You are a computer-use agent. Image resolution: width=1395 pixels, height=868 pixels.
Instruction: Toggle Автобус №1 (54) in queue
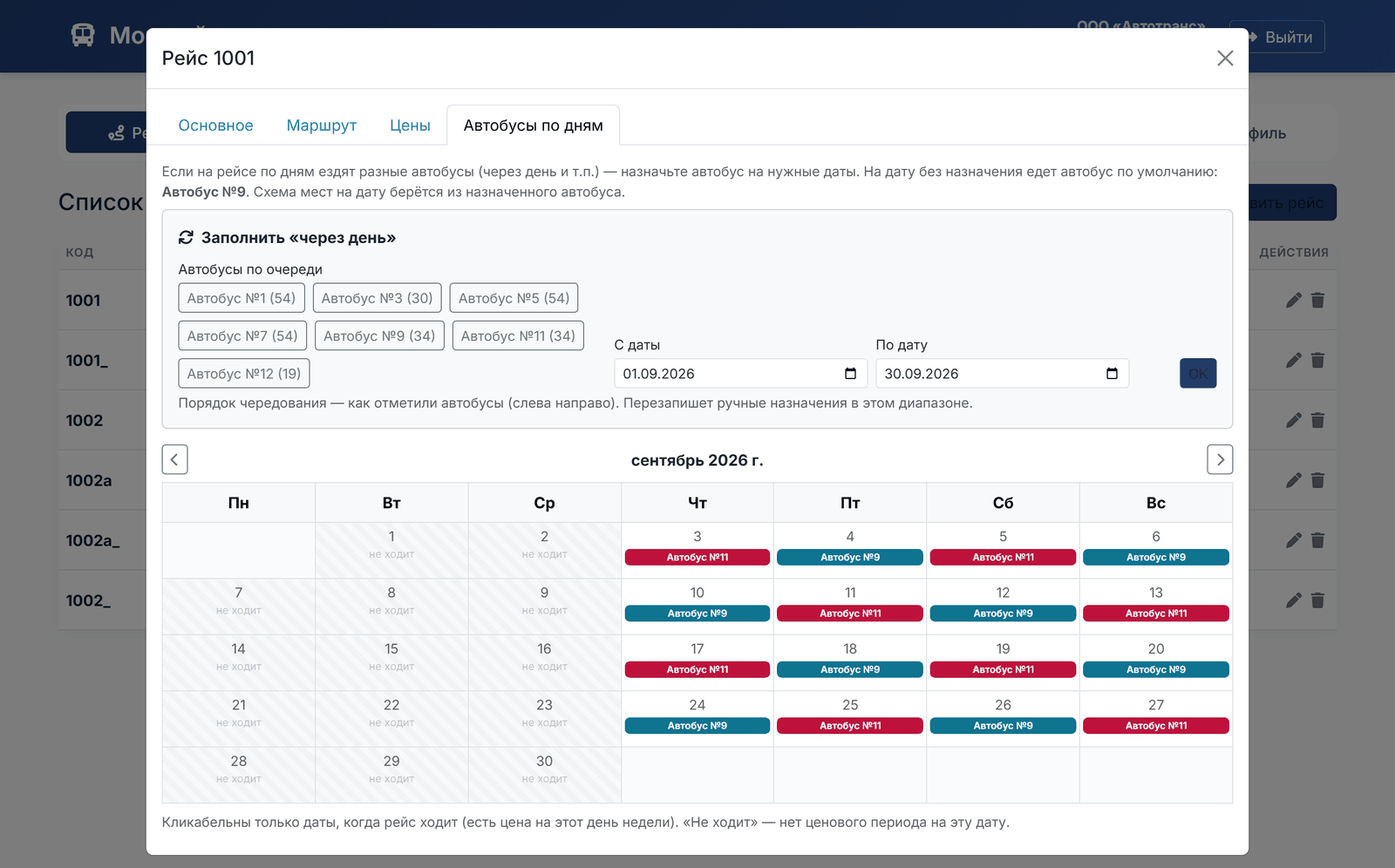click(x=242, y=298)
